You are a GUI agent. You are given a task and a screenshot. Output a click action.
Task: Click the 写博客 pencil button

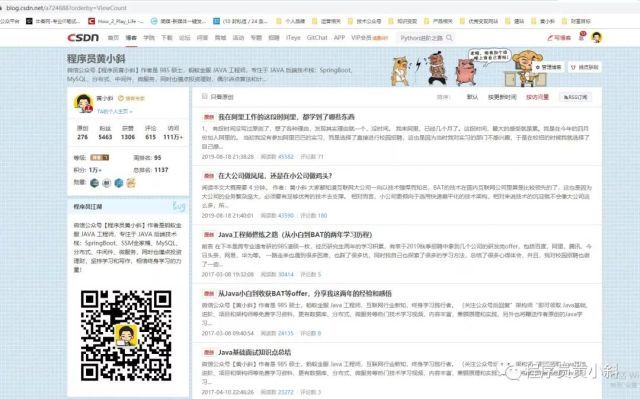[x=559, y=38]
